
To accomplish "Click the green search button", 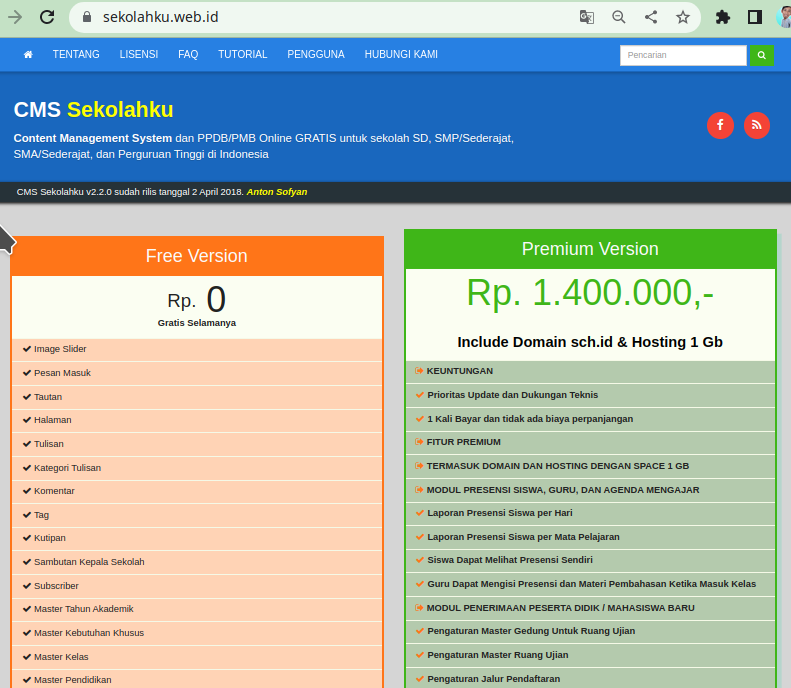I will click(x=761, y=56).
